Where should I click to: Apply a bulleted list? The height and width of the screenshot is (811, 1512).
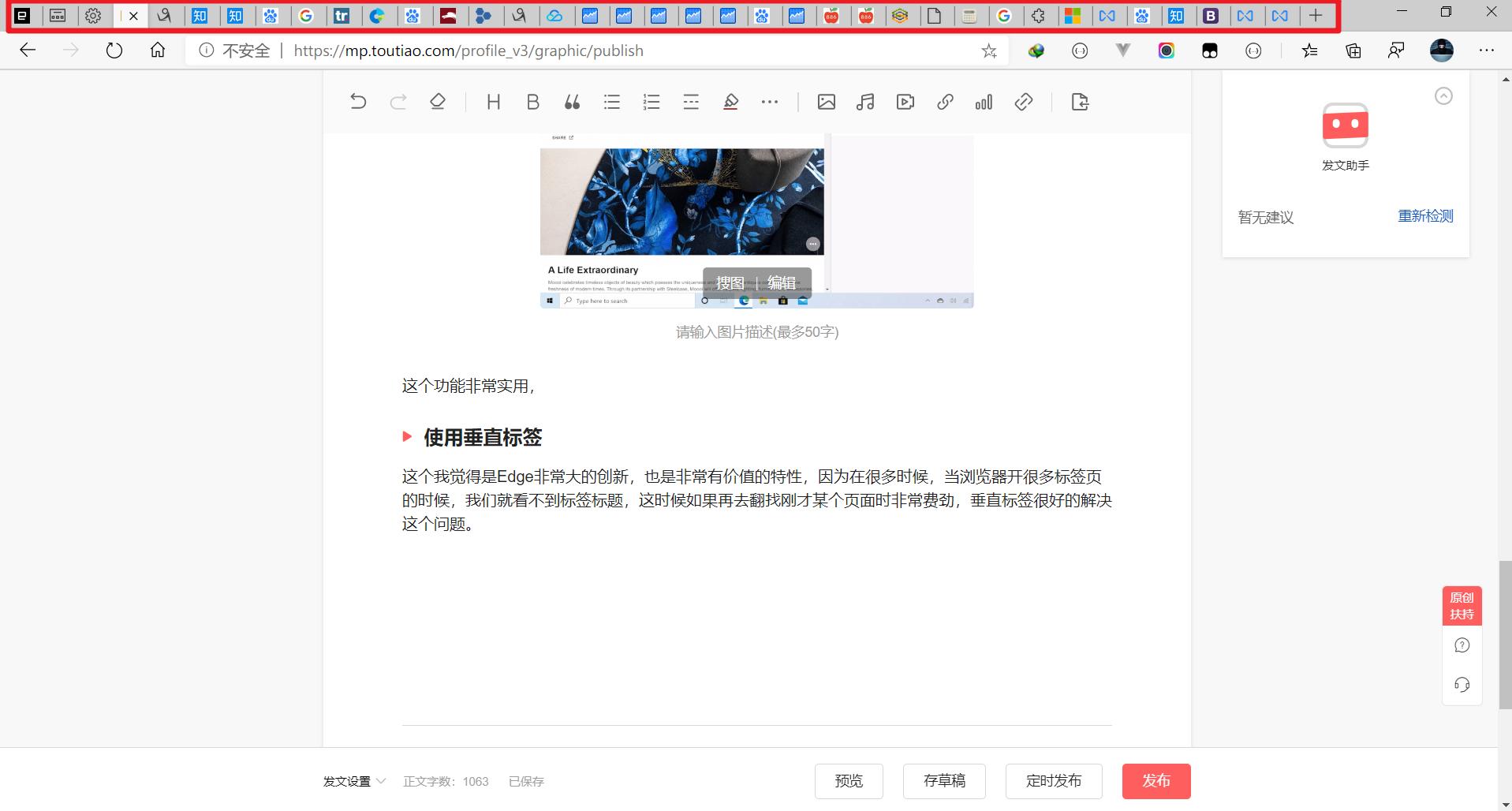click(x=612, y=101)
